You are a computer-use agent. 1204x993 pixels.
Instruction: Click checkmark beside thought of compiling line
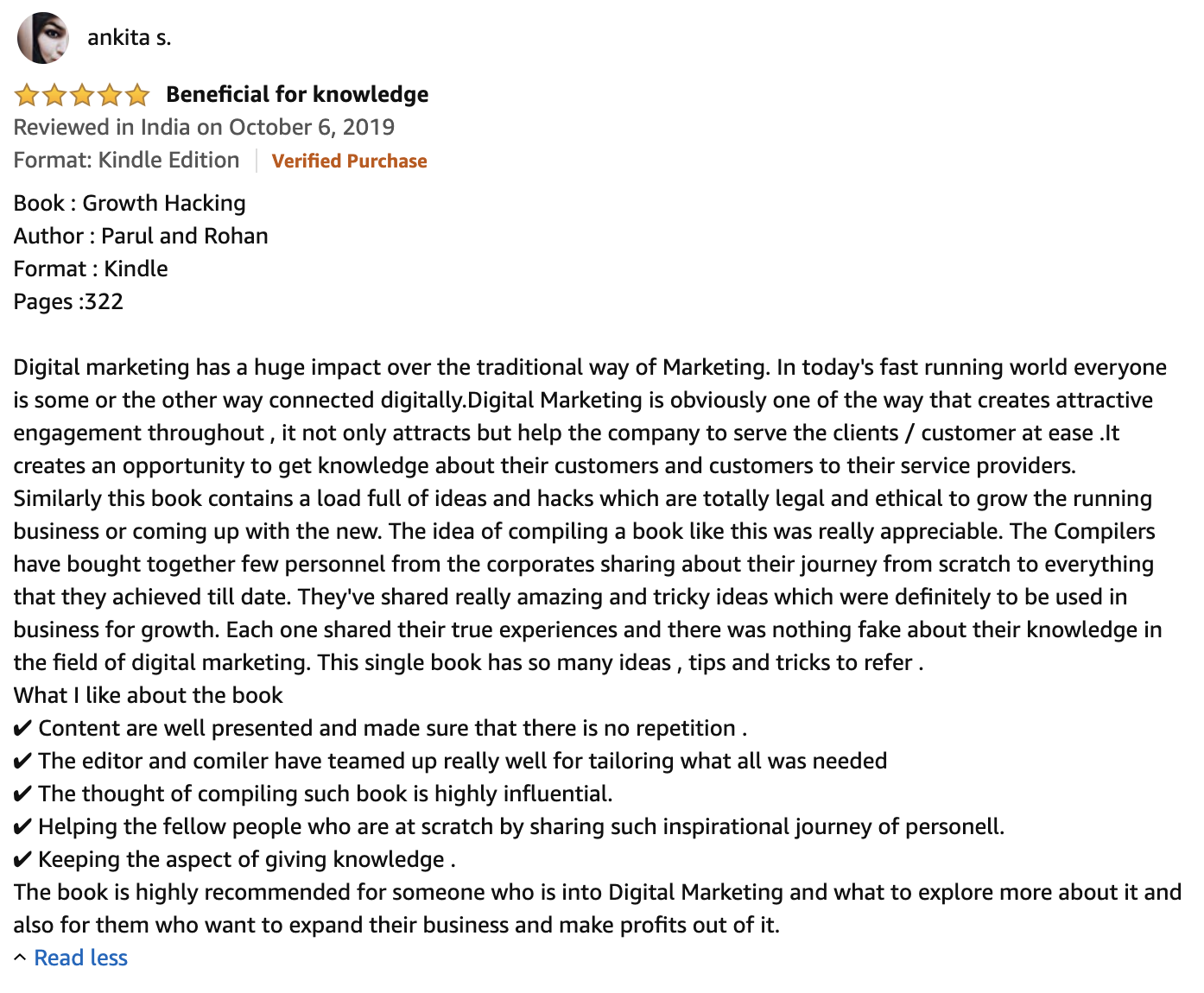(x=23, y=794)
